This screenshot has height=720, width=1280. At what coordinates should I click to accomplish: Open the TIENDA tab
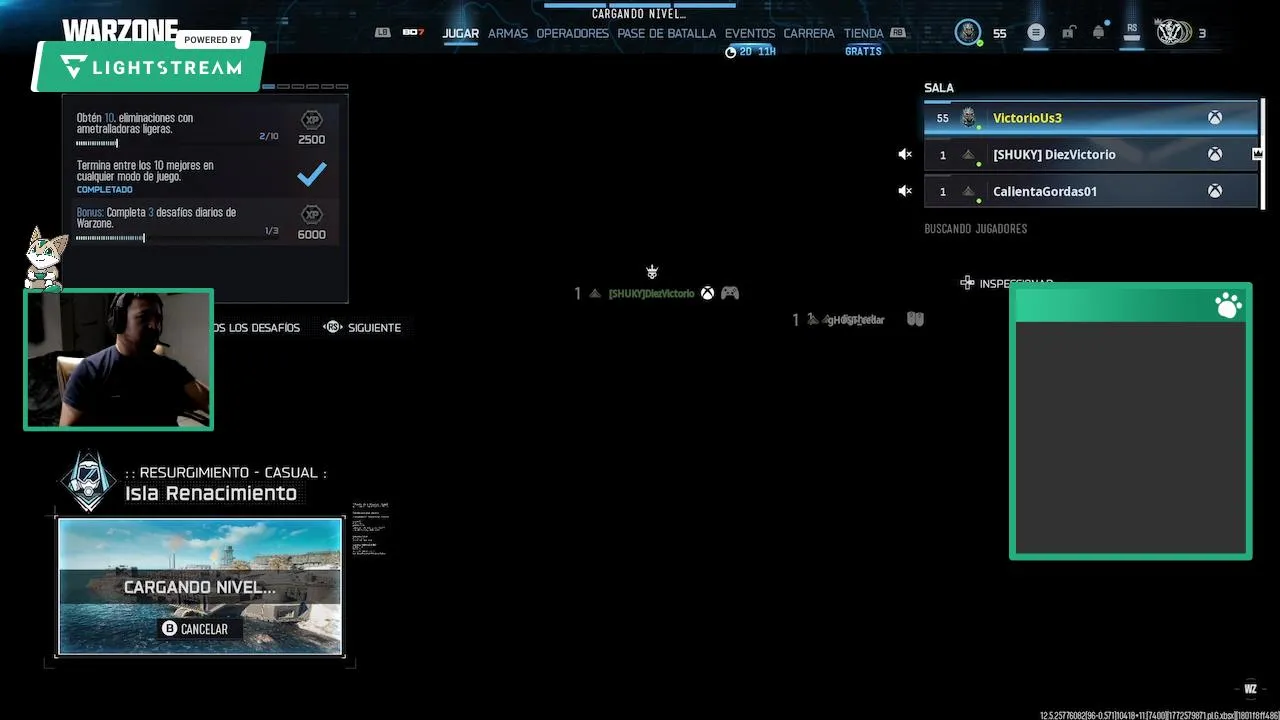pos(864,33)
